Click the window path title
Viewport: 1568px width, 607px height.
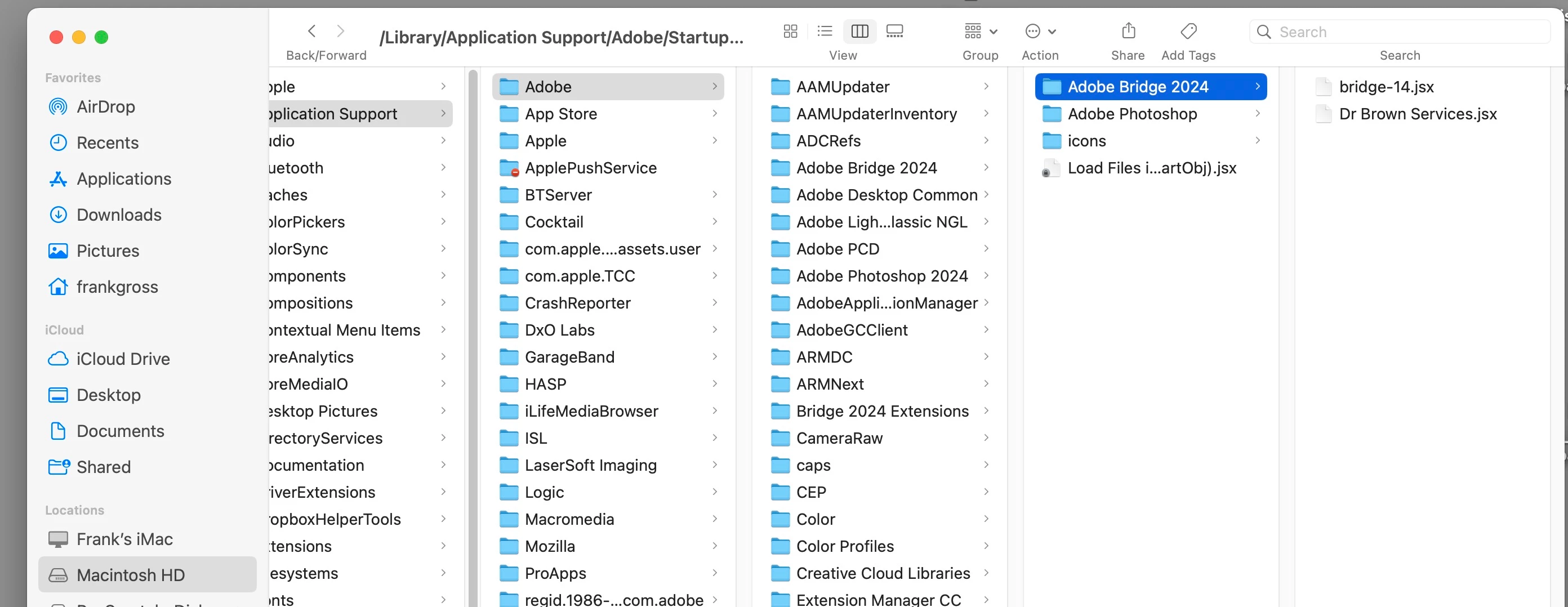561,37
